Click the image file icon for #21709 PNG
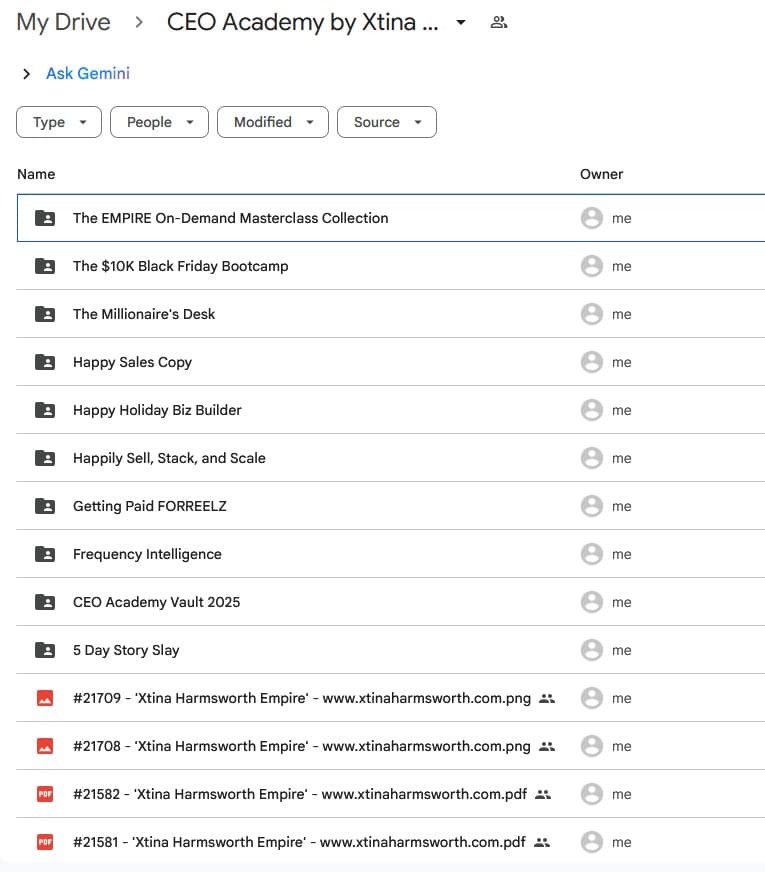 tap(44, 698)
